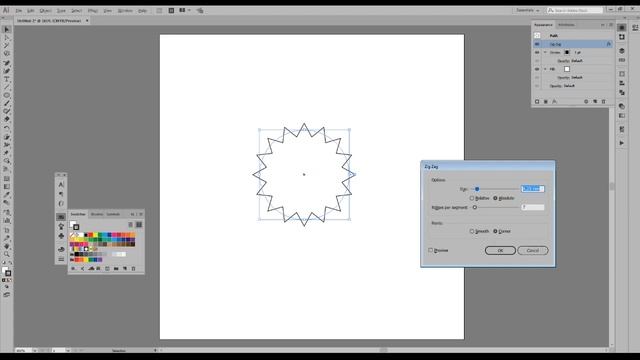The height and width of the screenshot is (360, 640).
Task: Open the File menu
Action: [x=18, y=11]
